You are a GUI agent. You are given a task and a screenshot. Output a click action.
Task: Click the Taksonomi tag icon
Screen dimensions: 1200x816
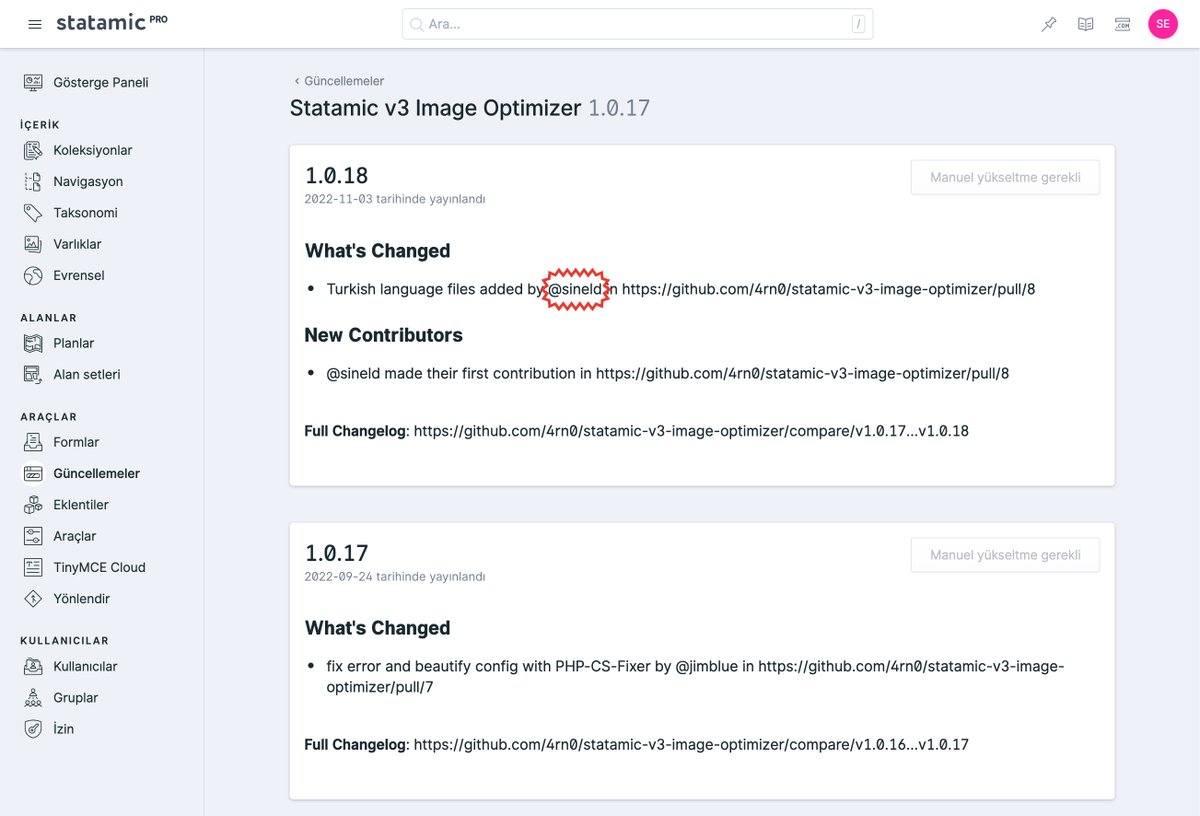[33, 212]
